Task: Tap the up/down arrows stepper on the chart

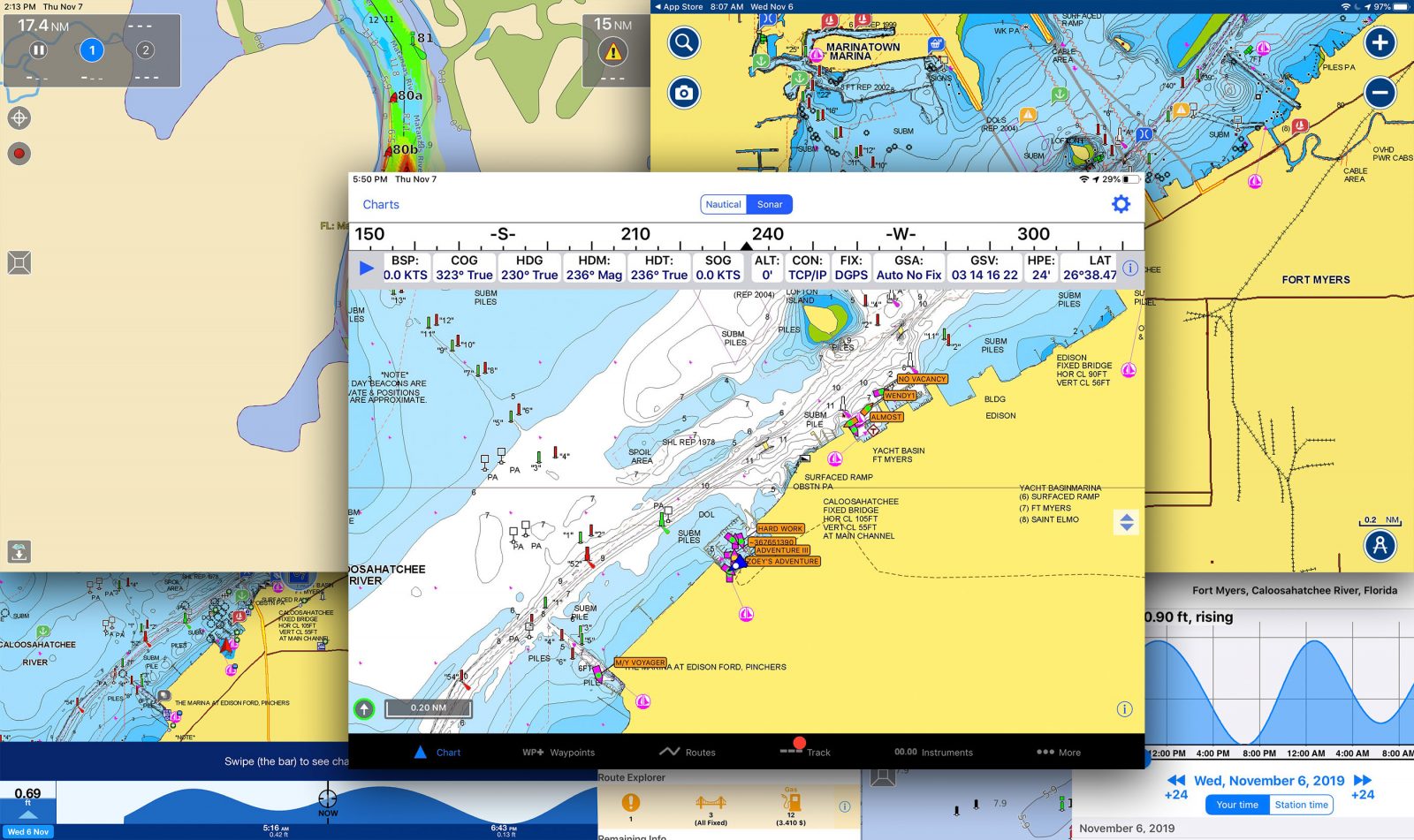Action: (1126, 522)
